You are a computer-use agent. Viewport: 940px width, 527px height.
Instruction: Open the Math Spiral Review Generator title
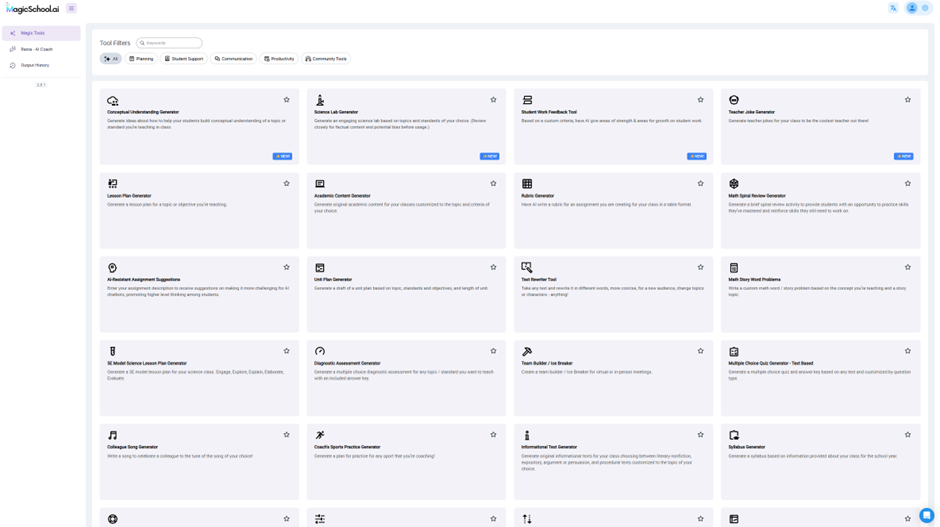click(757, 196)
